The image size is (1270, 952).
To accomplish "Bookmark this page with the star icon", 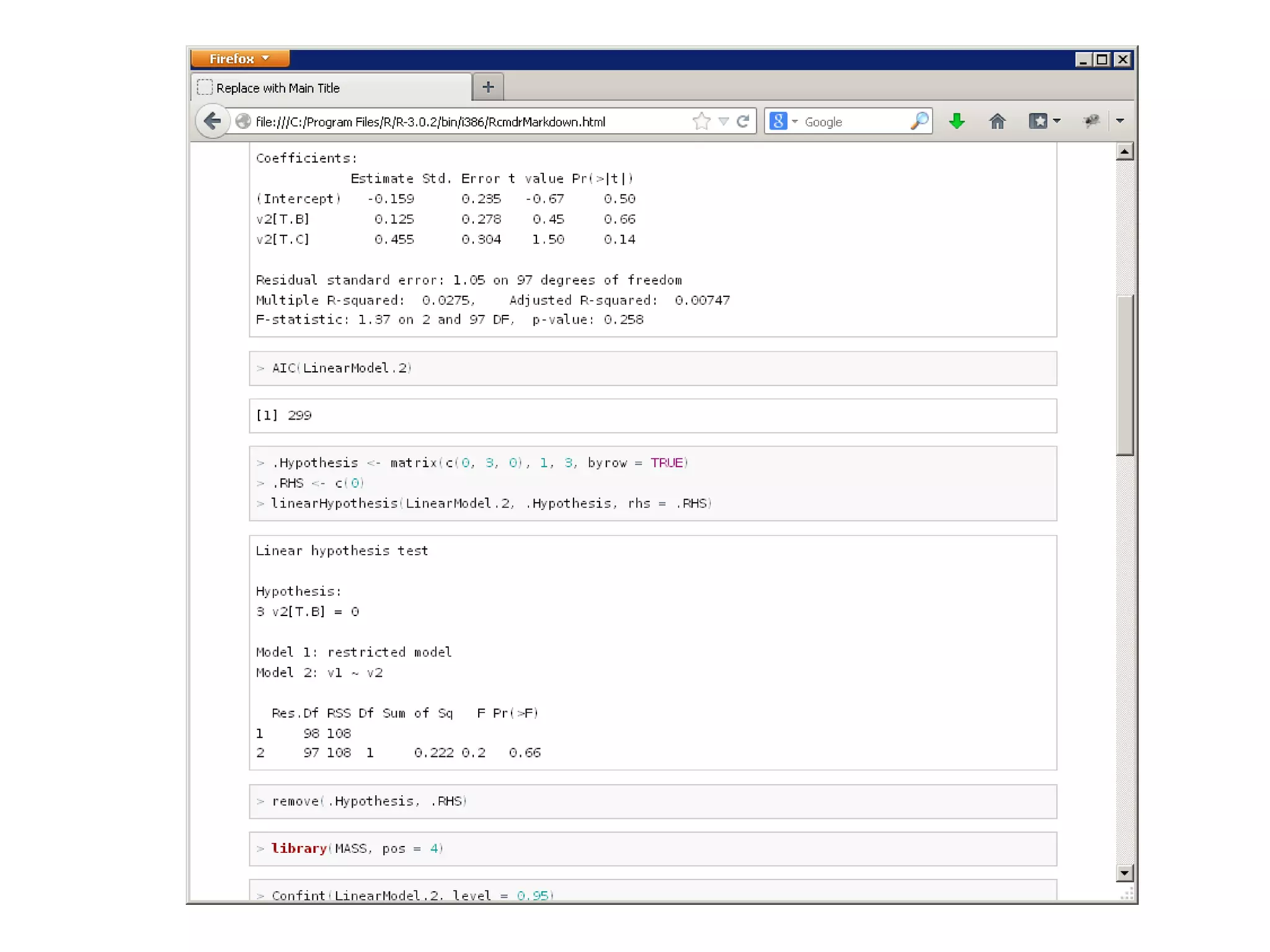I will coord(701,121).
